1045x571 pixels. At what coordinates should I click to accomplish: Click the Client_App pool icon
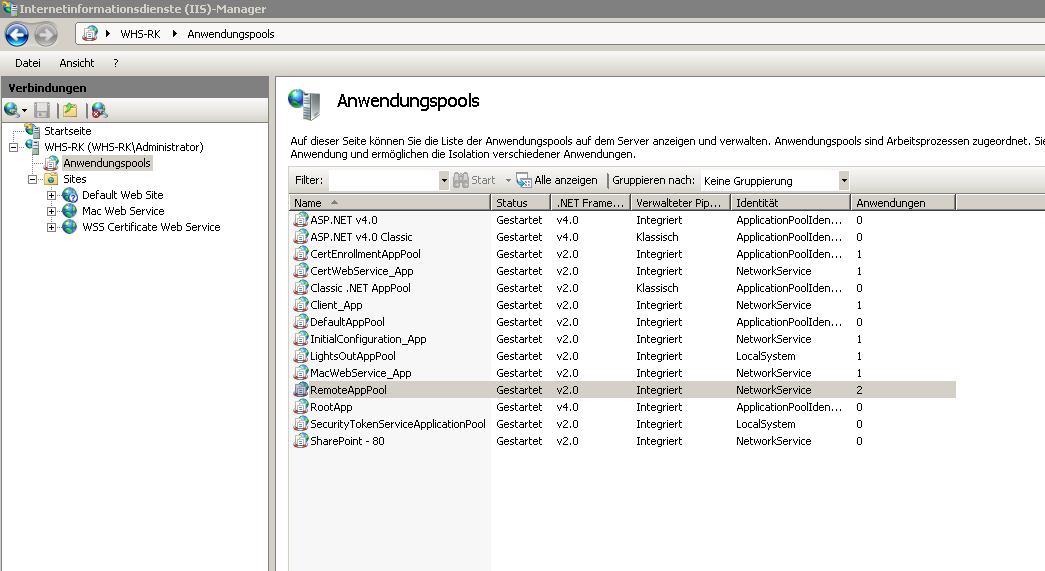(301, 304)
